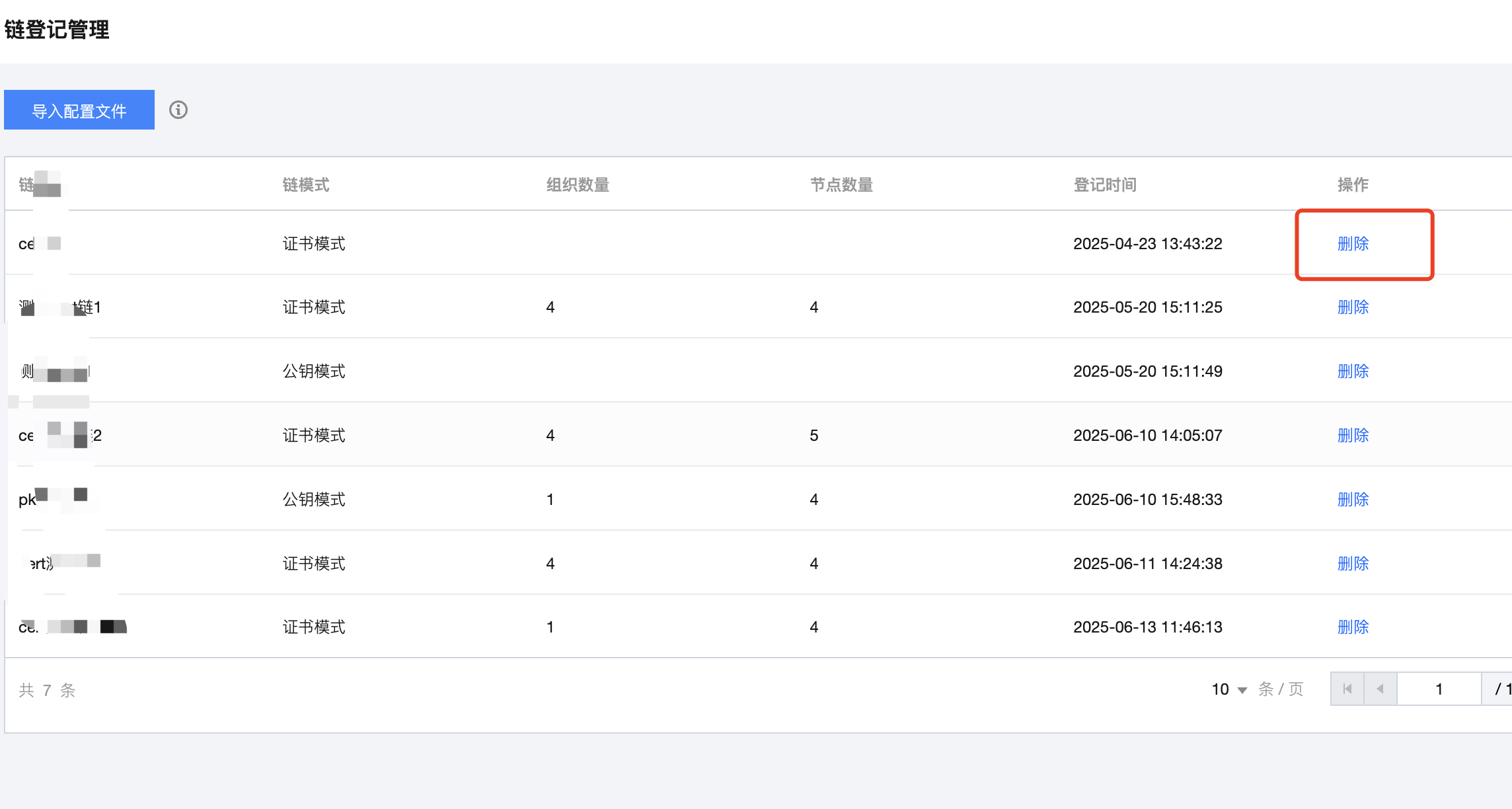
Task: Click the timestamp 2025-05-20 15:11:25
Action: (1148, 307)
